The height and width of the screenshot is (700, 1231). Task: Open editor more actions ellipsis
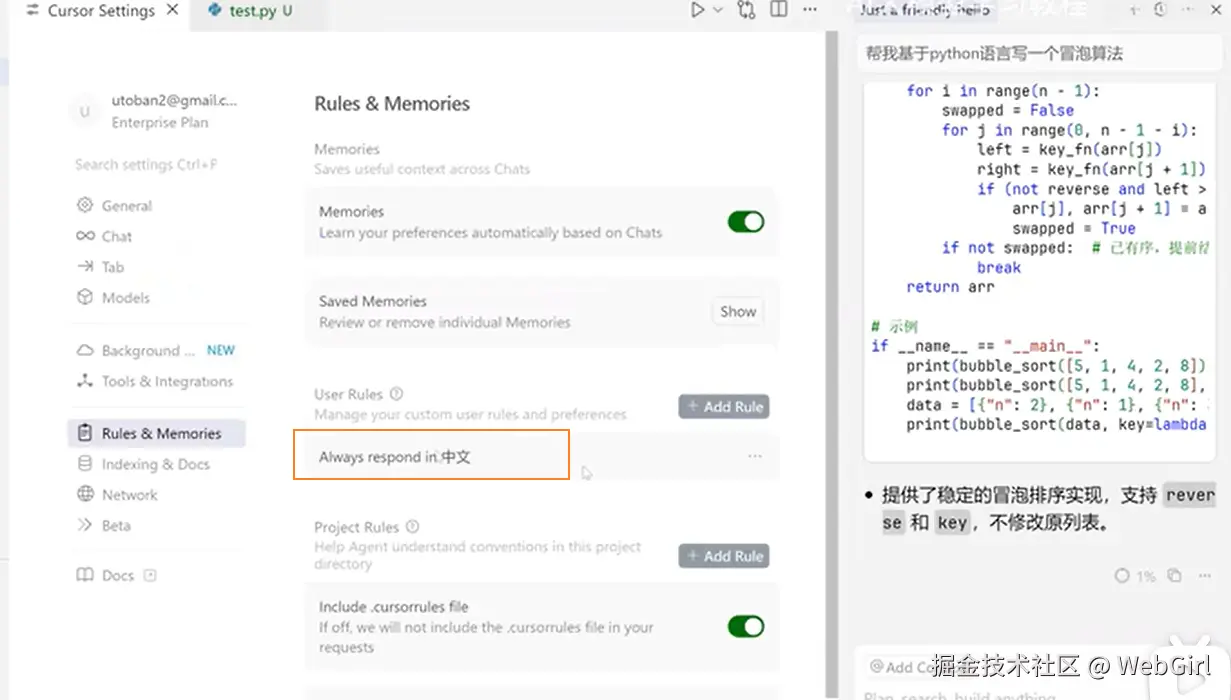tap(810, 10)
